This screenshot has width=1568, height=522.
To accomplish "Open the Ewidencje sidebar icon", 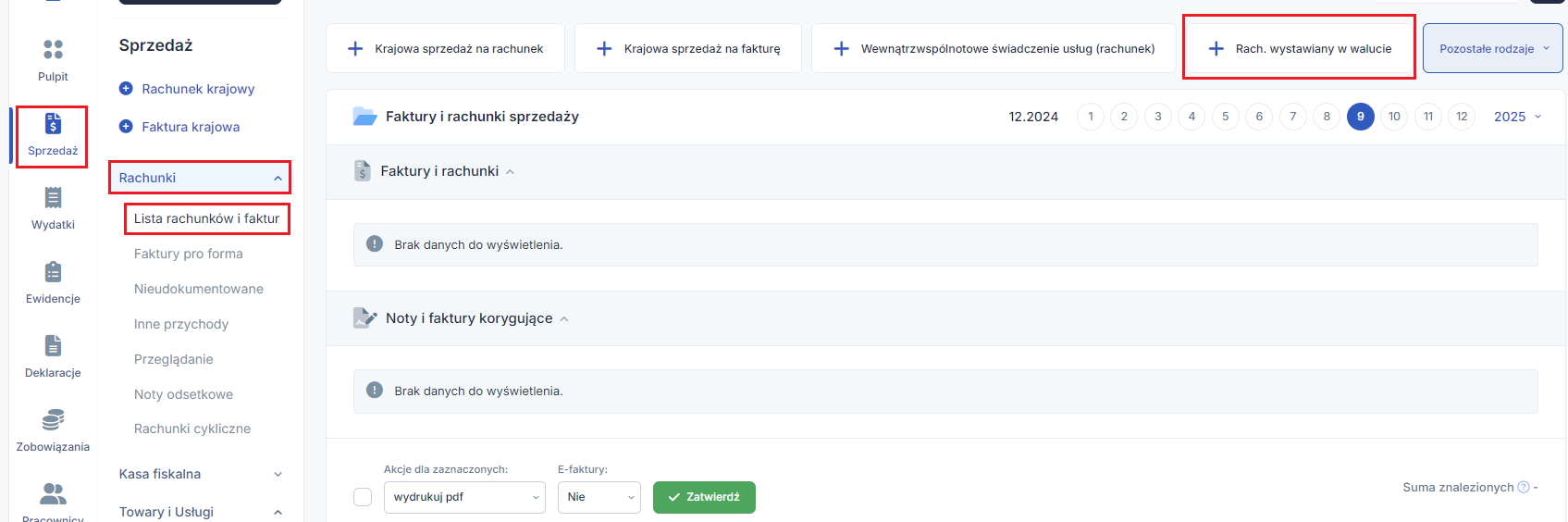I will tap(53, 271).
